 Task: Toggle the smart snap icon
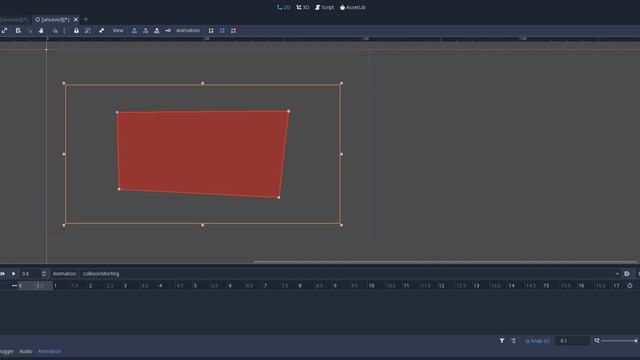click(55, 31)
